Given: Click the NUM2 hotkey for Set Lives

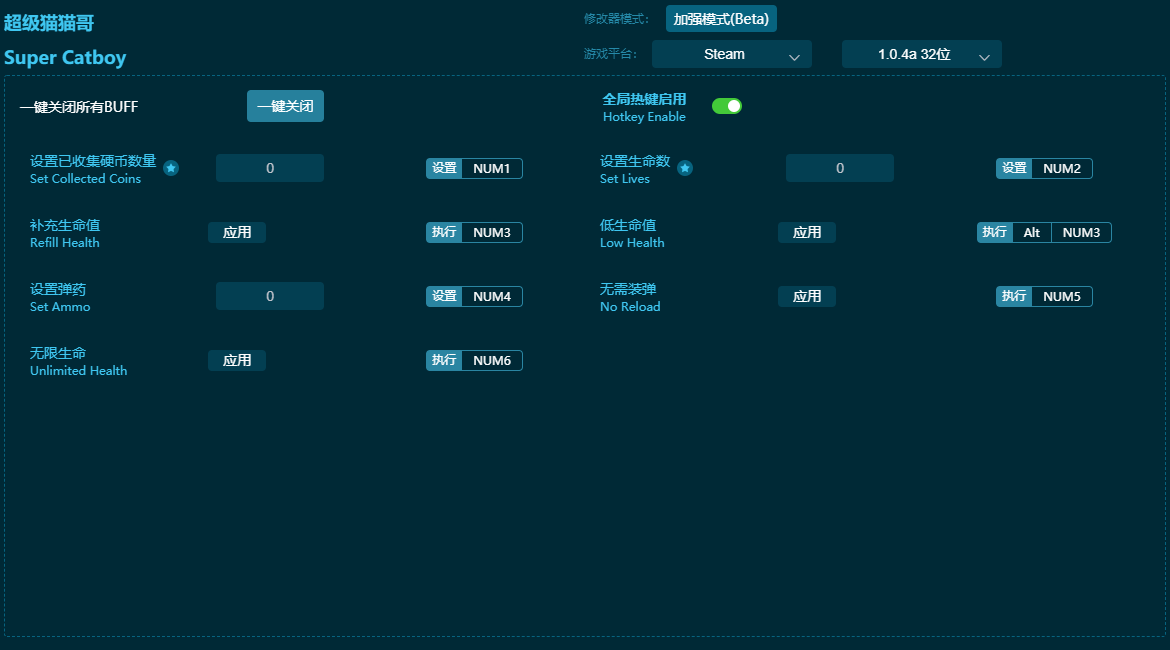Looking at the screenshot, I should [1061, 168].
